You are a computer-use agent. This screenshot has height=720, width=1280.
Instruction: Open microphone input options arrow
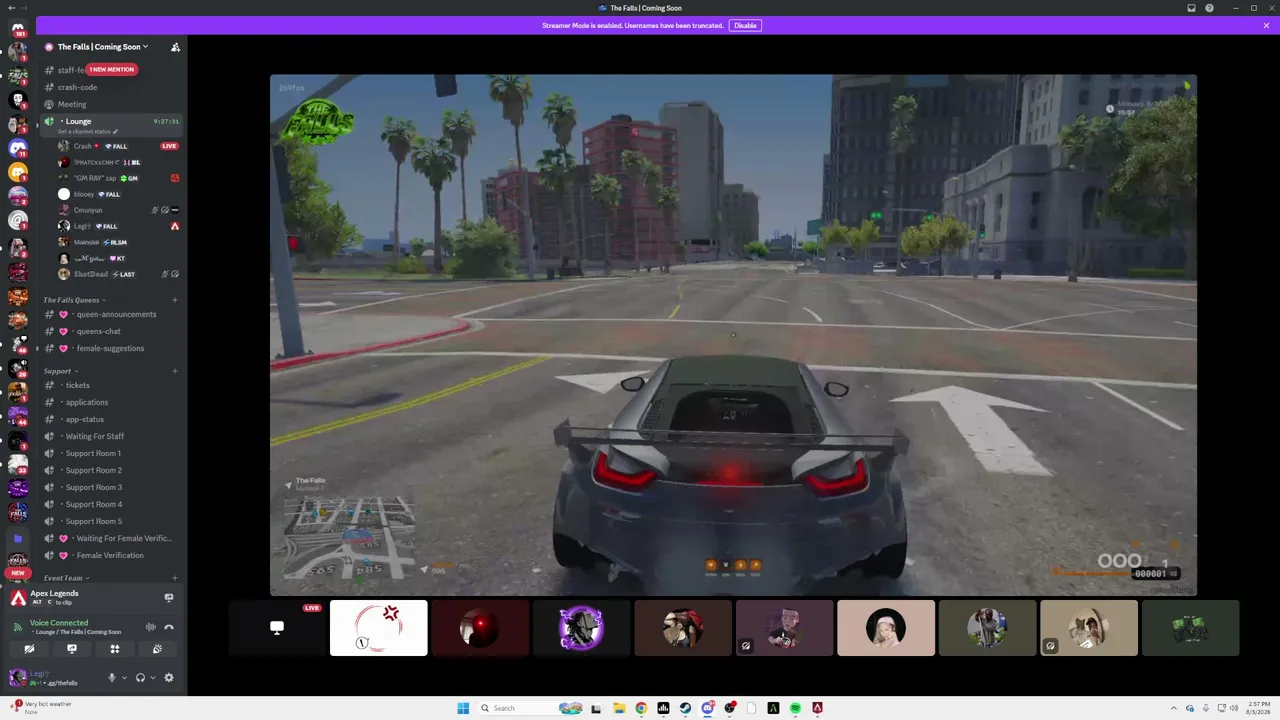point(124,677)
